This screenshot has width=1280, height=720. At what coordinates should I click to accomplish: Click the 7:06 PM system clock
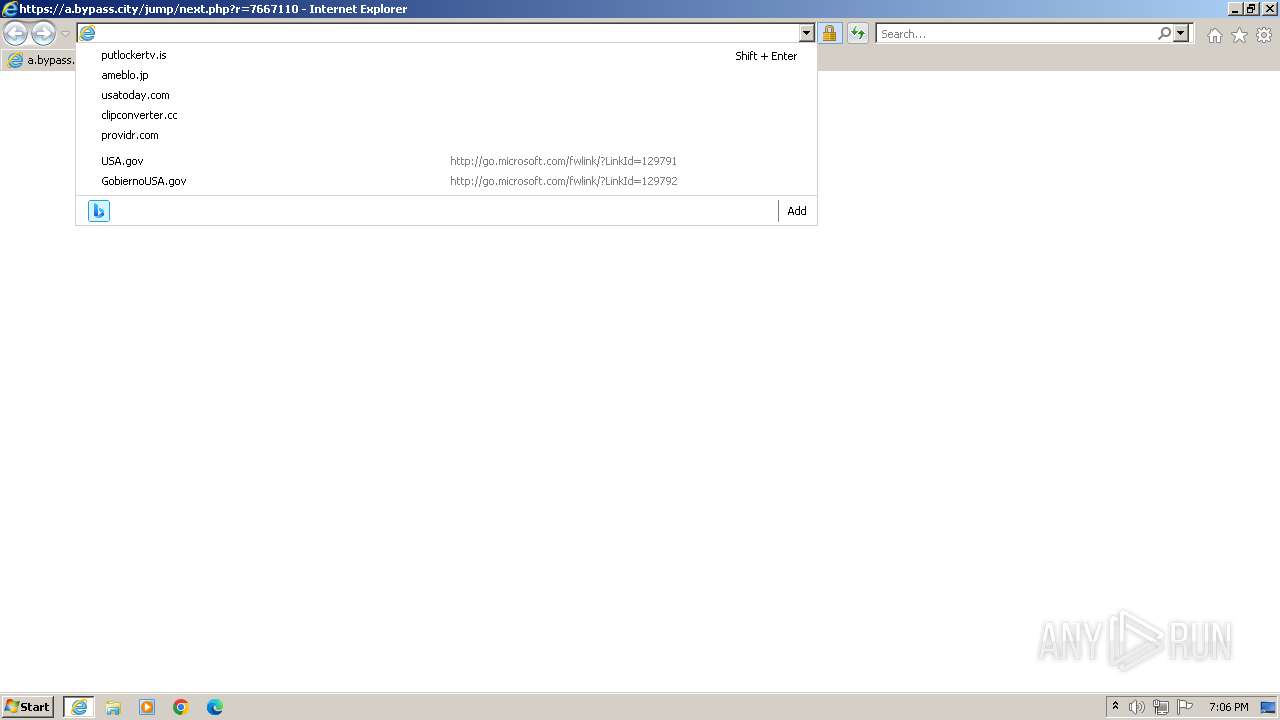coord(1228,707)
